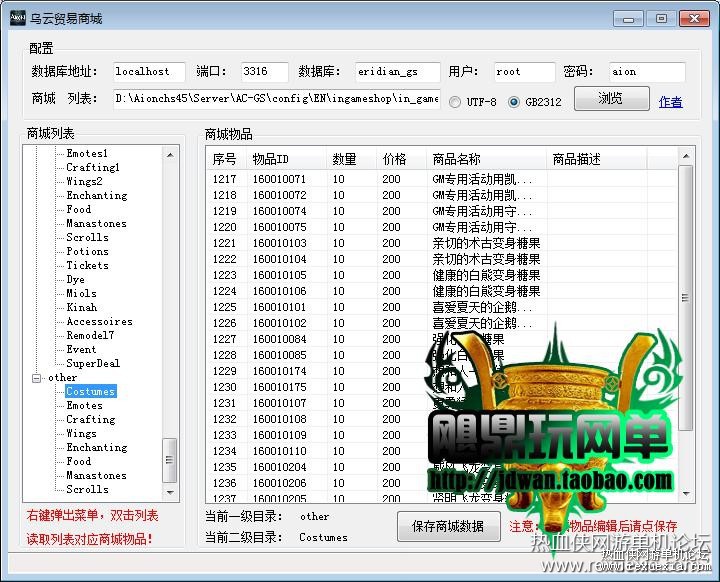This screenshot has height=582, width=720.
Task: Select Costumes under other category
Action: click(90, 391)
